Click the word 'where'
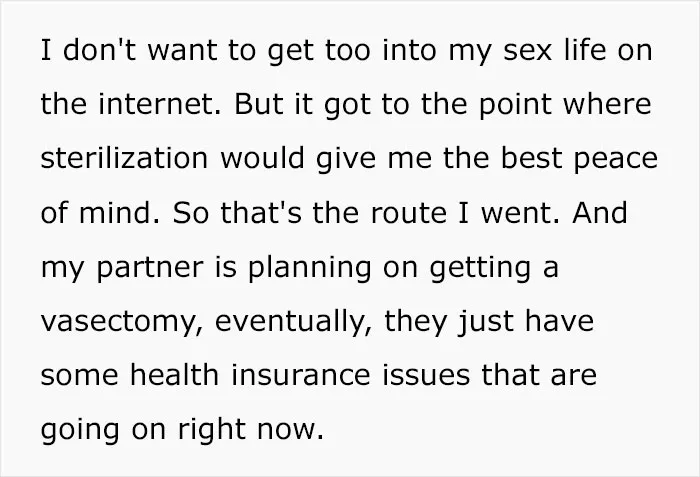The width and height of the screenshot is (700, 477). click(607, 104)
